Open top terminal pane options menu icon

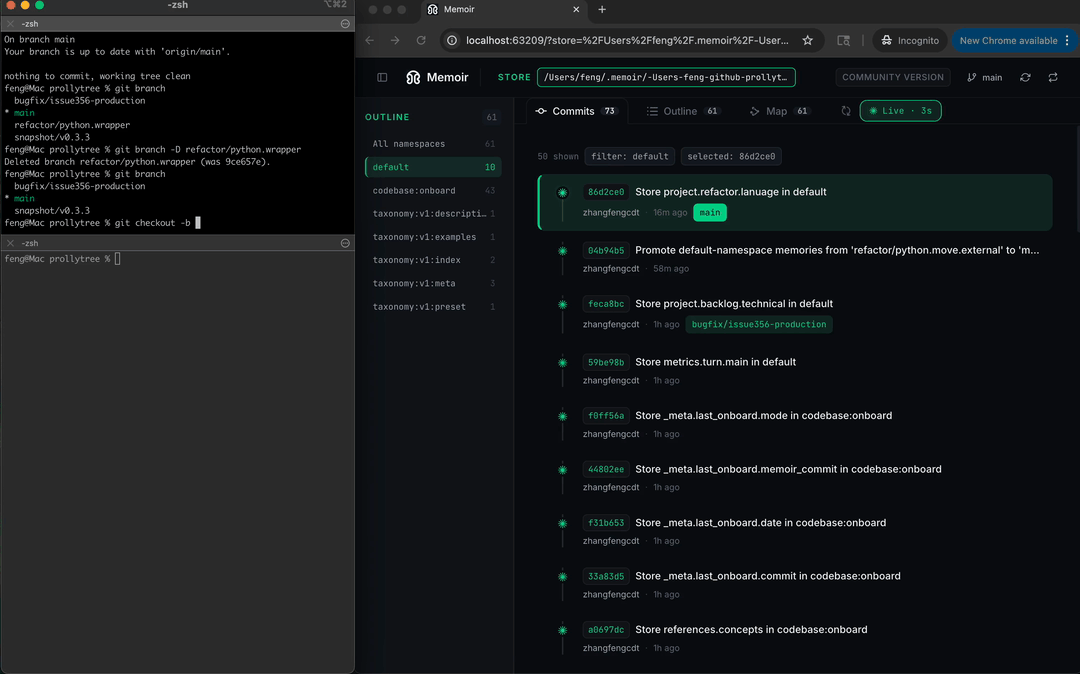click(345, 23)
